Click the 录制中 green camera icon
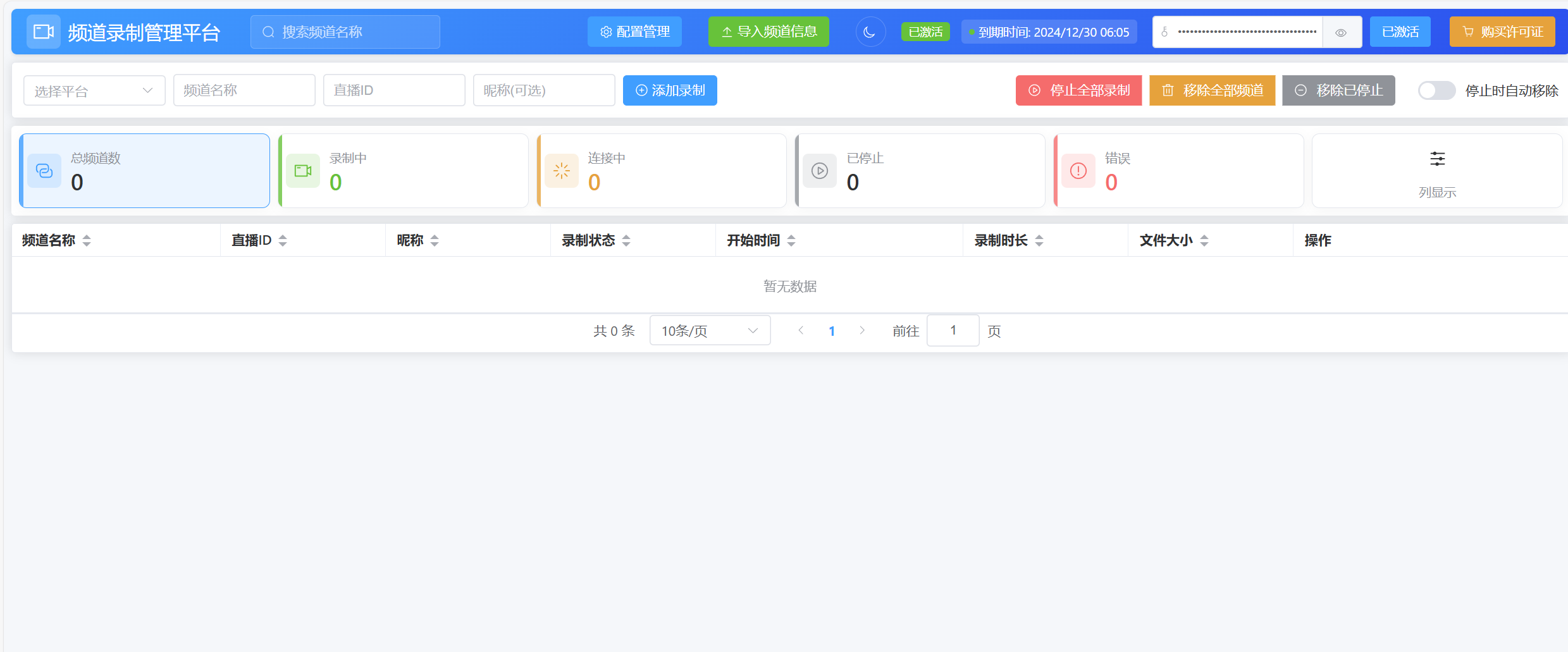 coord(303,171)
